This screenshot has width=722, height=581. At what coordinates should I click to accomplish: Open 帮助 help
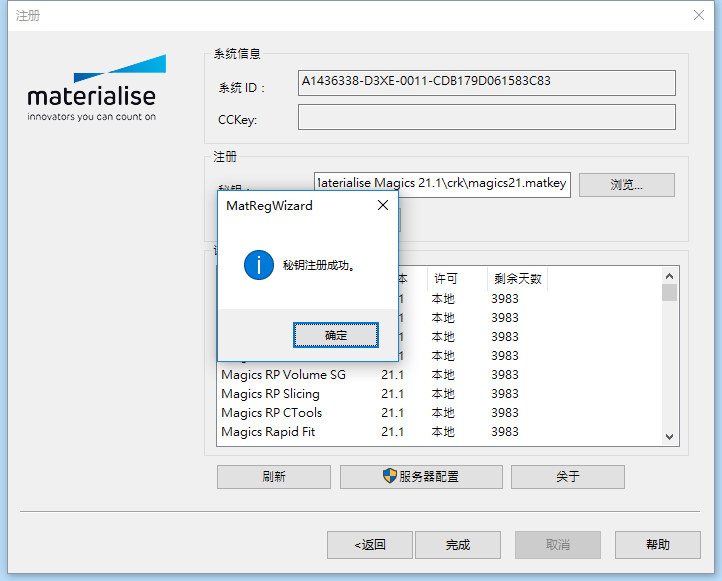coord(657,545)
